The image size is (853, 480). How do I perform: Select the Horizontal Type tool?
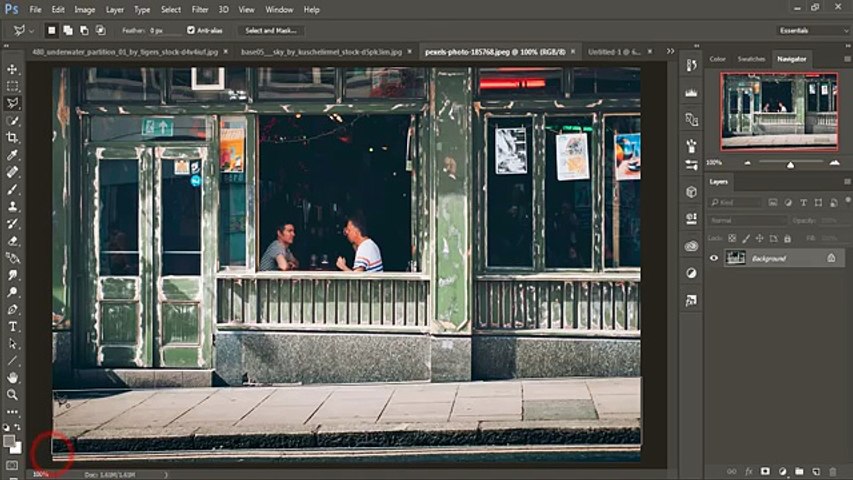coord(13,326)
